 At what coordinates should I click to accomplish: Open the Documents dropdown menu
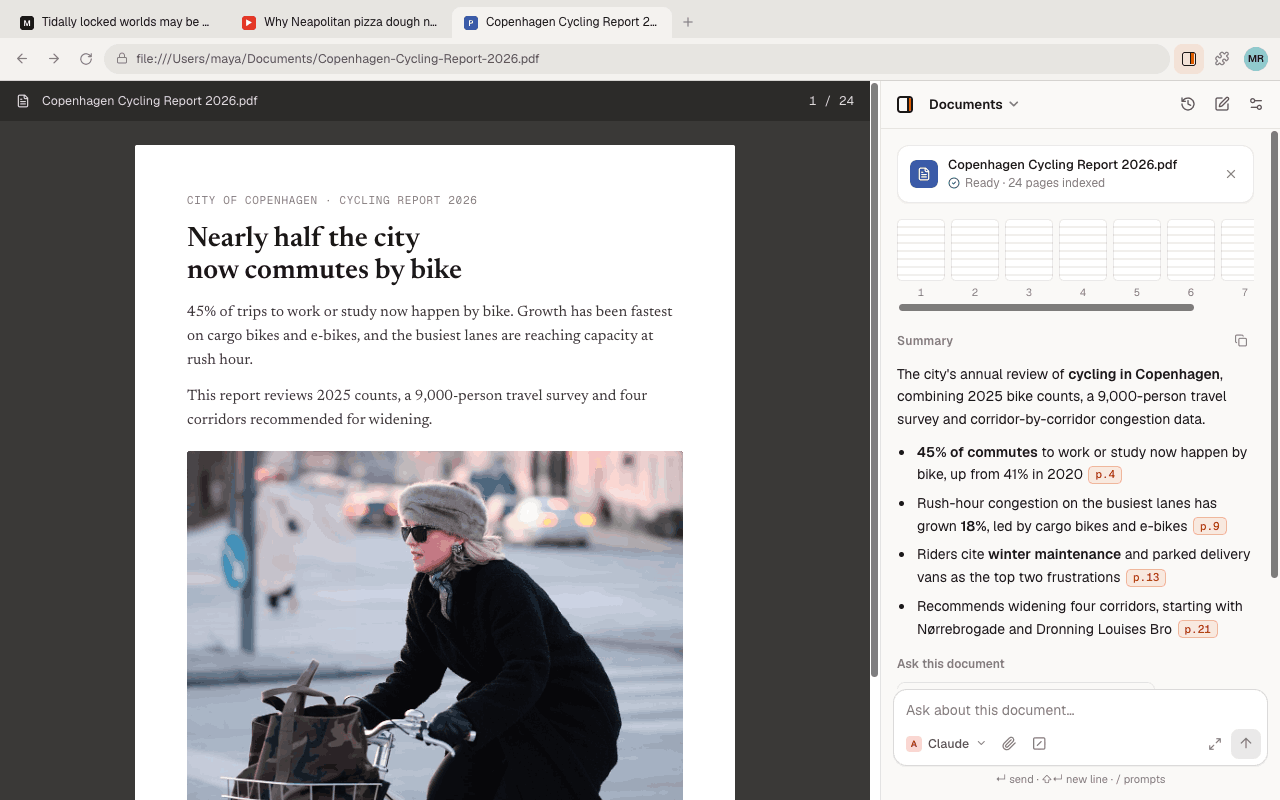(x=973, y=104)
